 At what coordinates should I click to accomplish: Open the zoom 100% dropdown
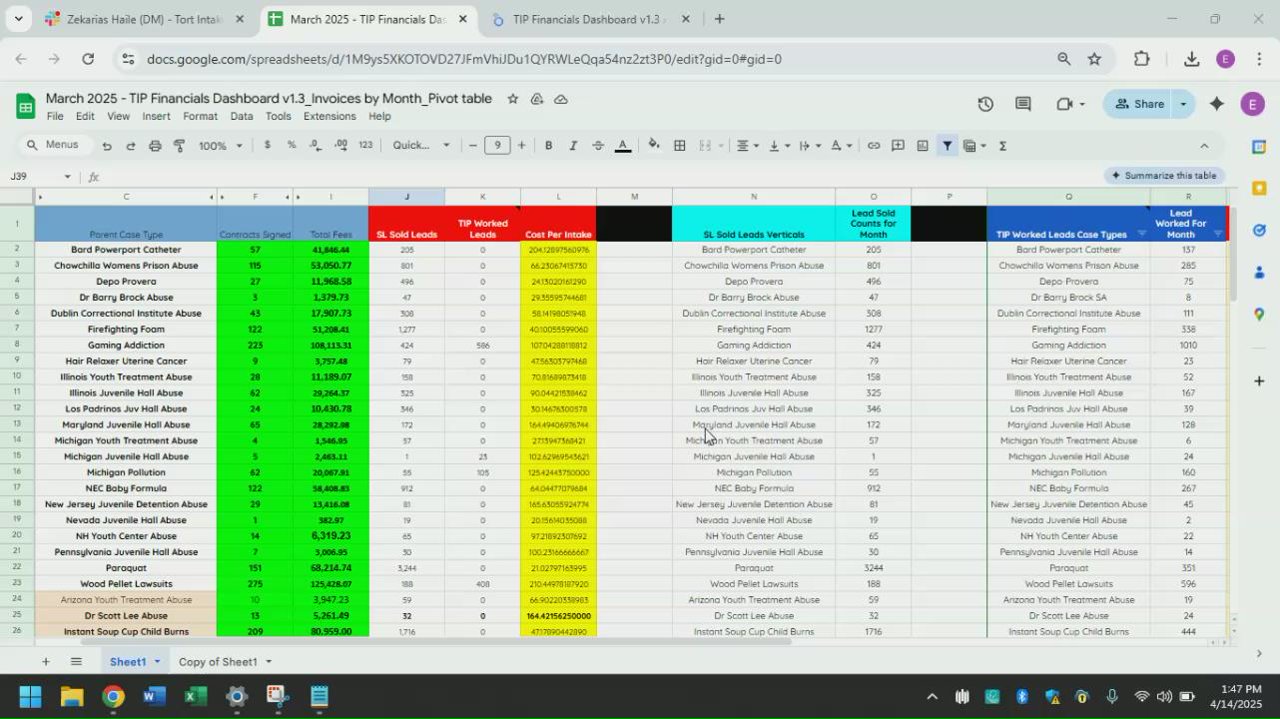(220, 146)
